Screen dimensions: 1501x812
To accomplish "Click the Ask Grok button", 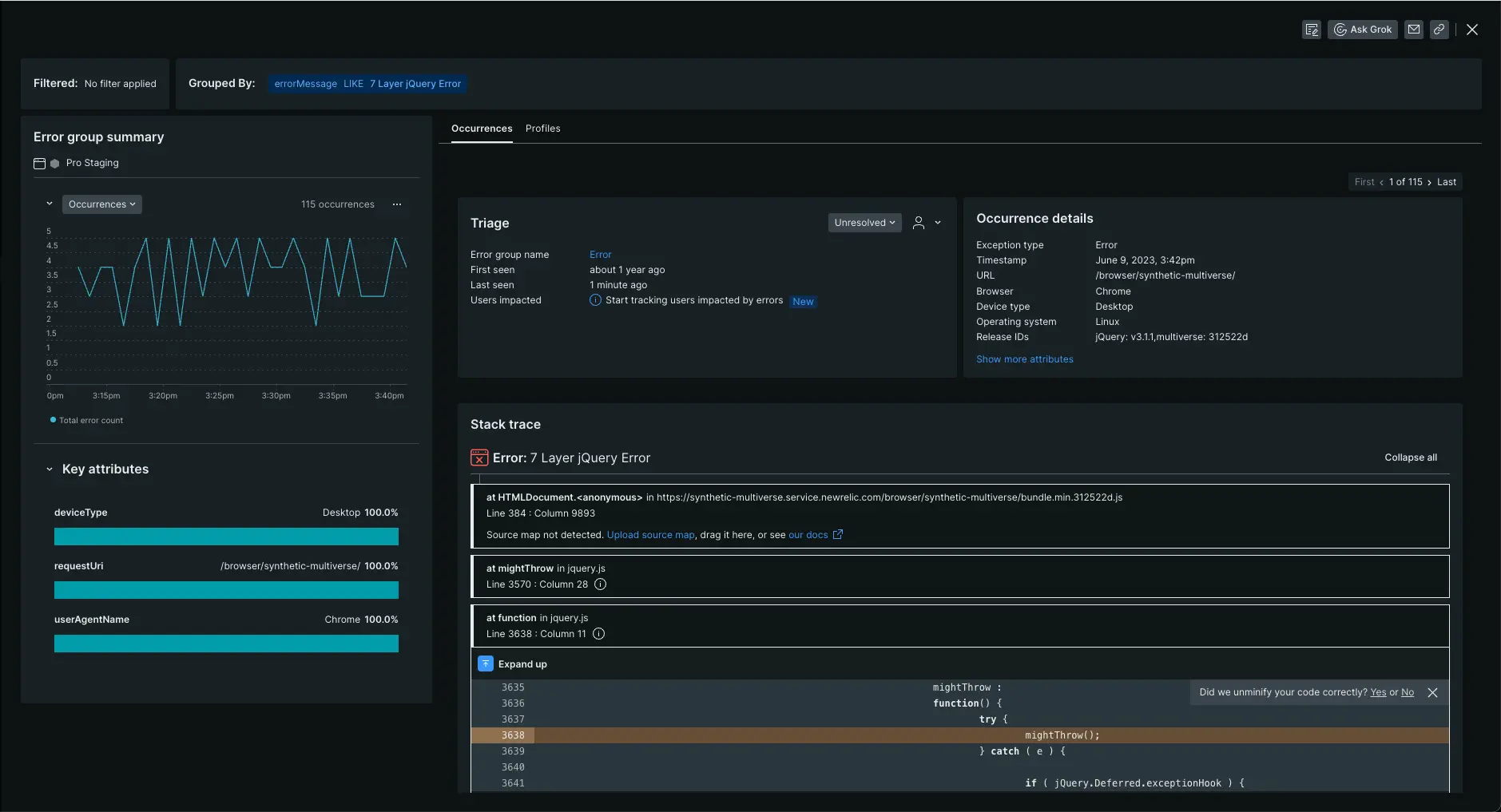I will 1363,30.
